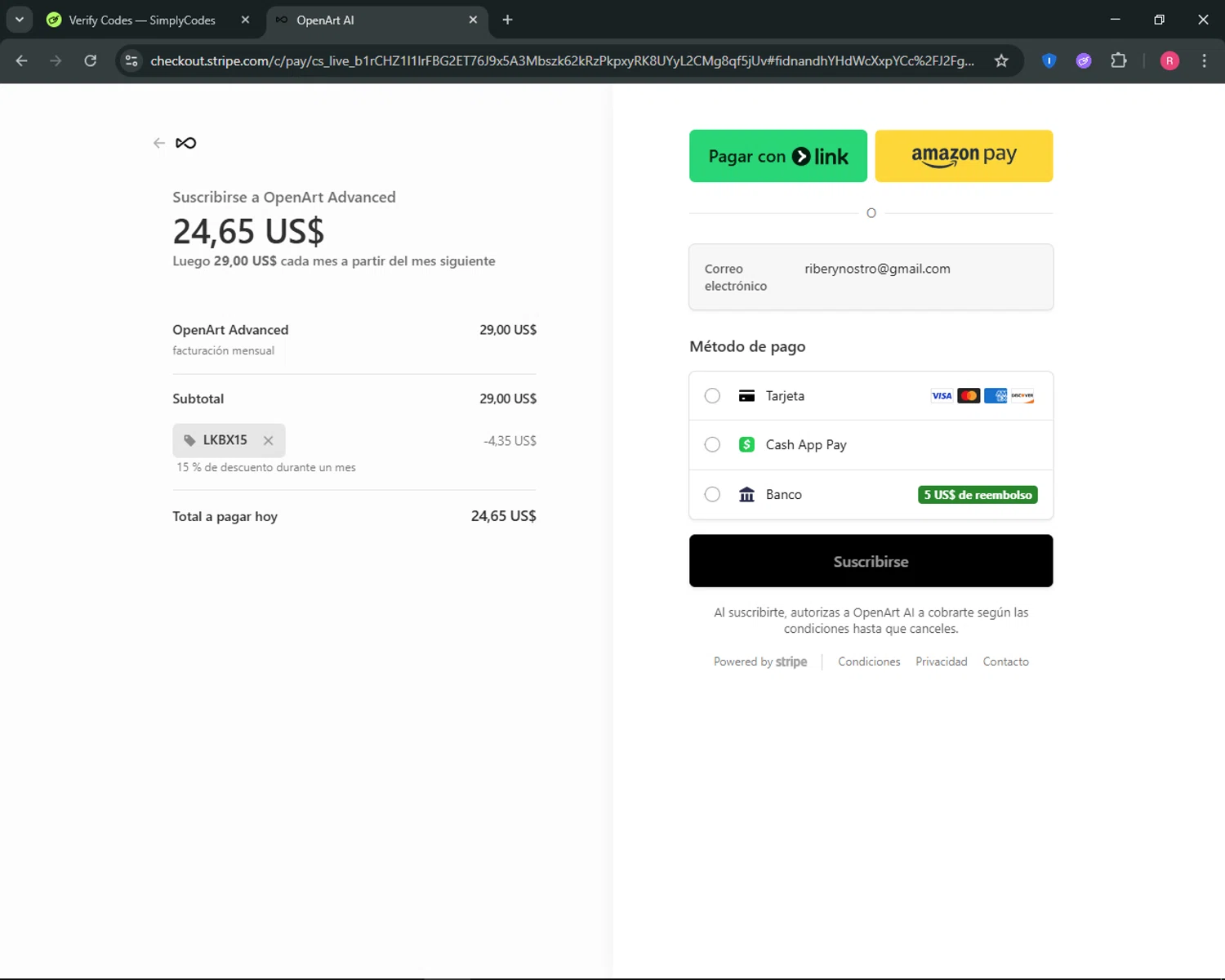Click the American Express logo
The image size is (1225, 980).
[x=996, y=396]
